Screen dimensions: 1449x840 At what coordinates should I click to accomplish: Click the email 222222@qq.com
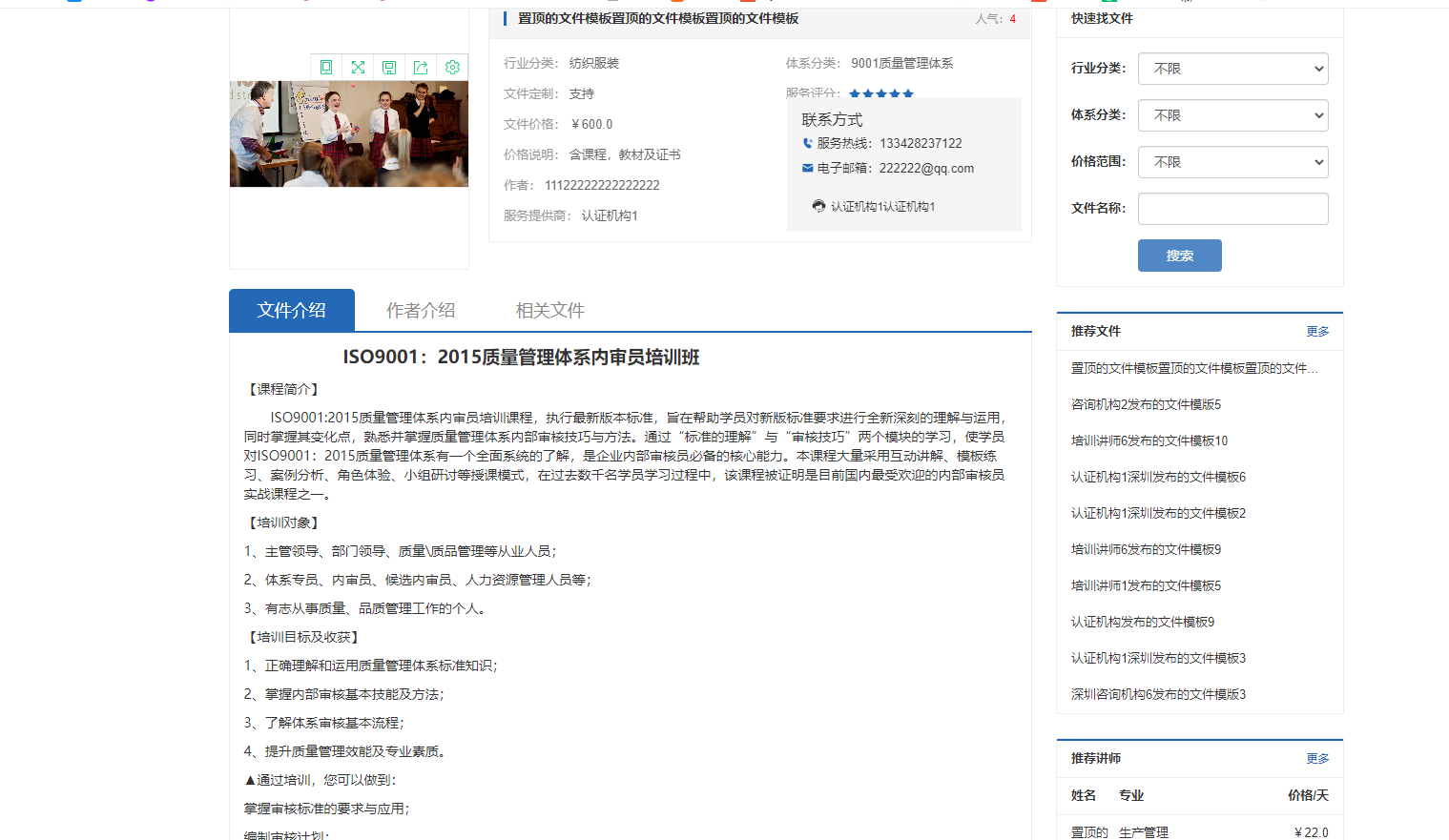[926, 168]
